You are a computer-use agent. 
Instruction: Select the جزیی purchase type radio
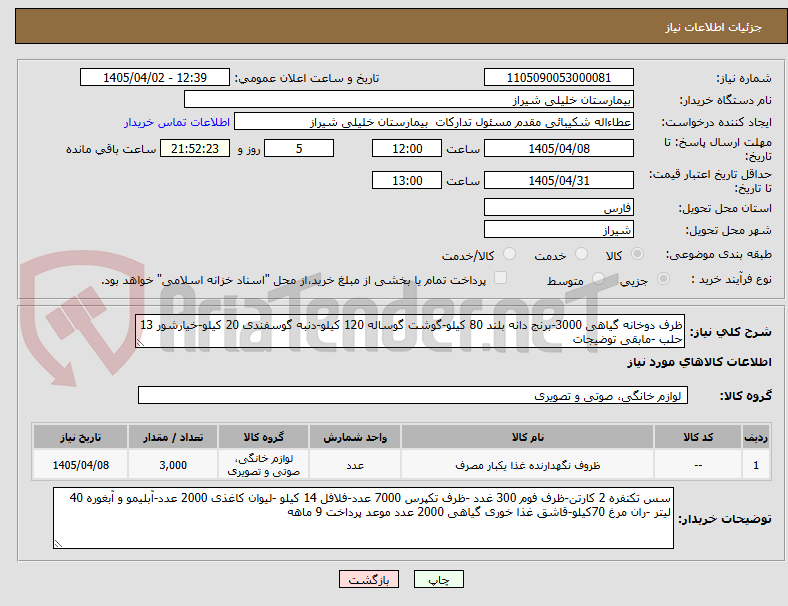tap(663, 279)
